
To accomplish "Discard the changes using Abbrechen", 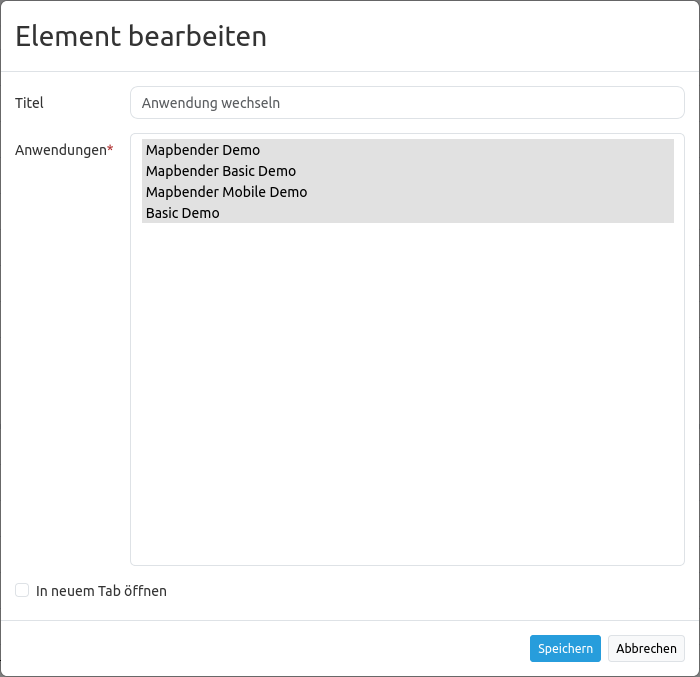I will point(646,649).
